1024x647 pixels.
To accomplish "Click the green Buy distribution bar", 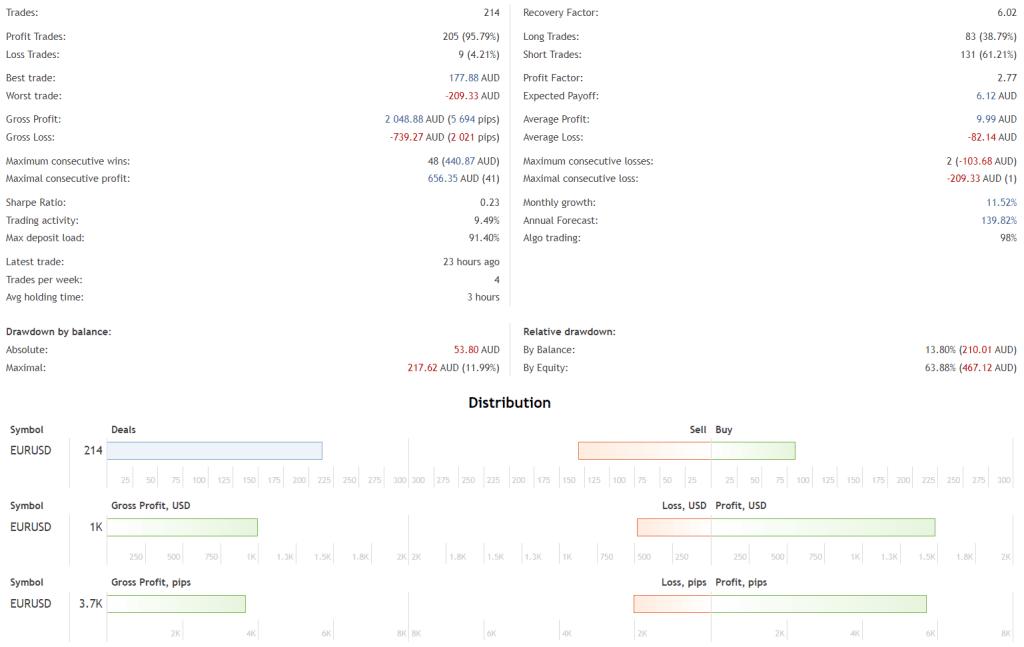I will (x=753, y=451).
